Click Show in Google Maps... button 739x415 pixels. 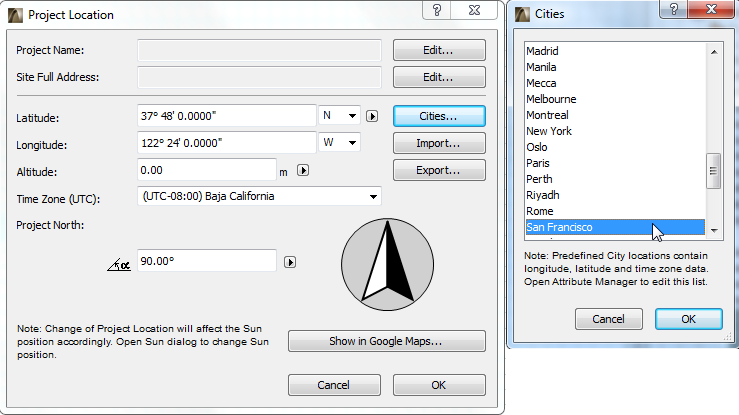click(x=386, y=341)
